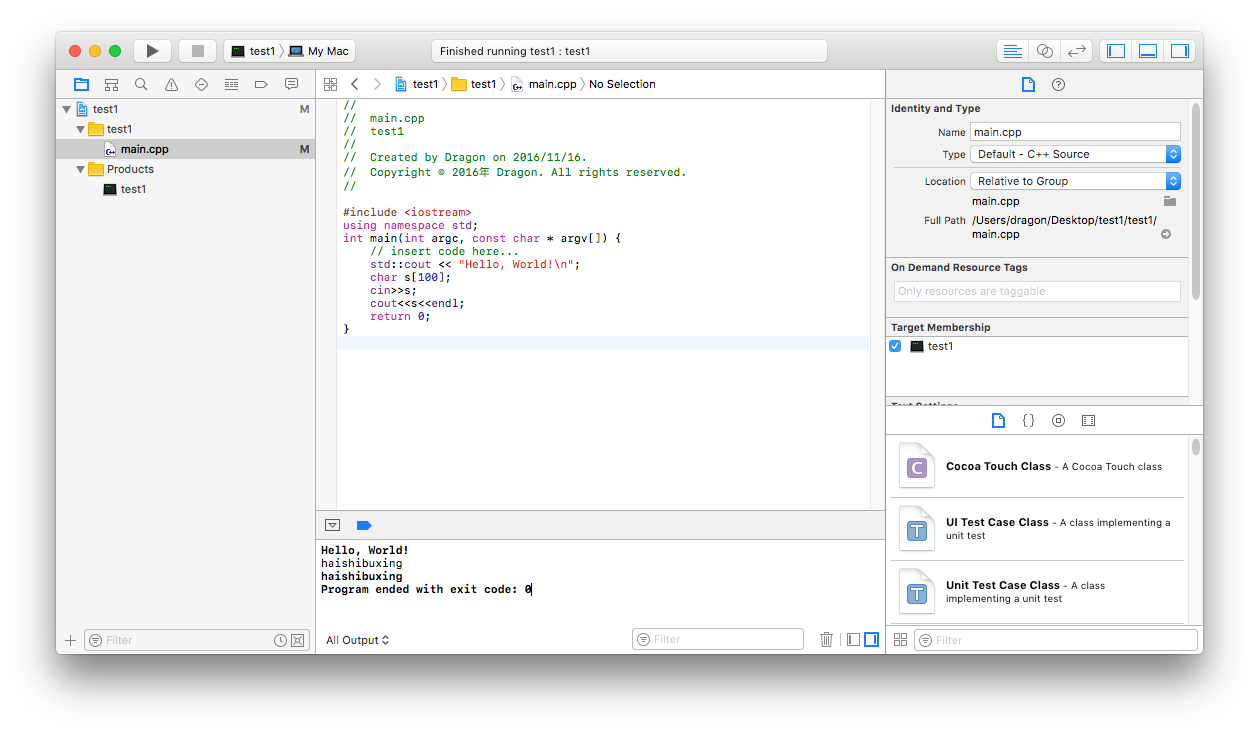Show Object library
The width and height of the screenshot is (1259, 734).
pyautogui.click(x=1058, y=420)
